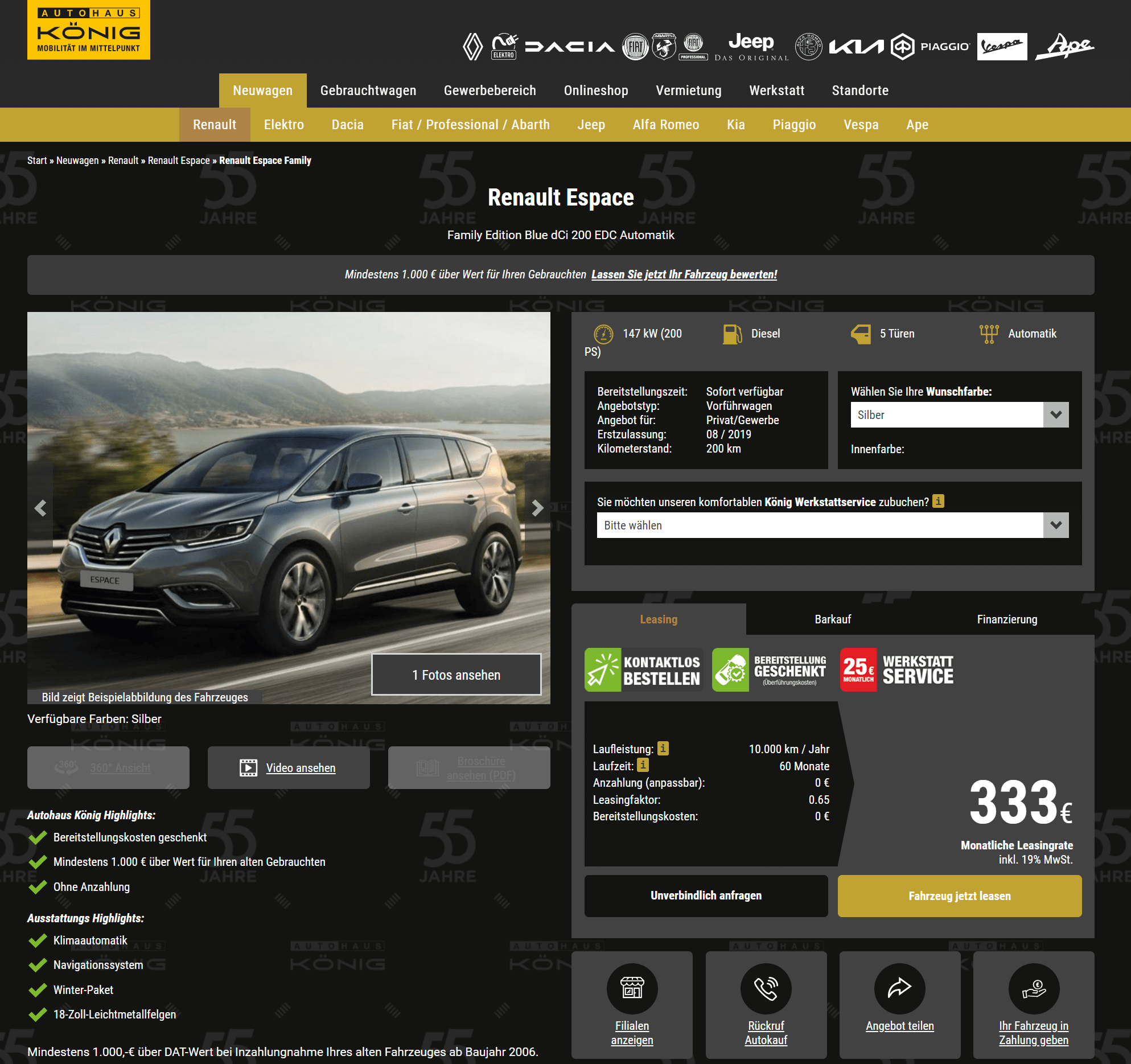Open the Vespa brand logo
1131x1064 pixels.
click(1002, 47)
